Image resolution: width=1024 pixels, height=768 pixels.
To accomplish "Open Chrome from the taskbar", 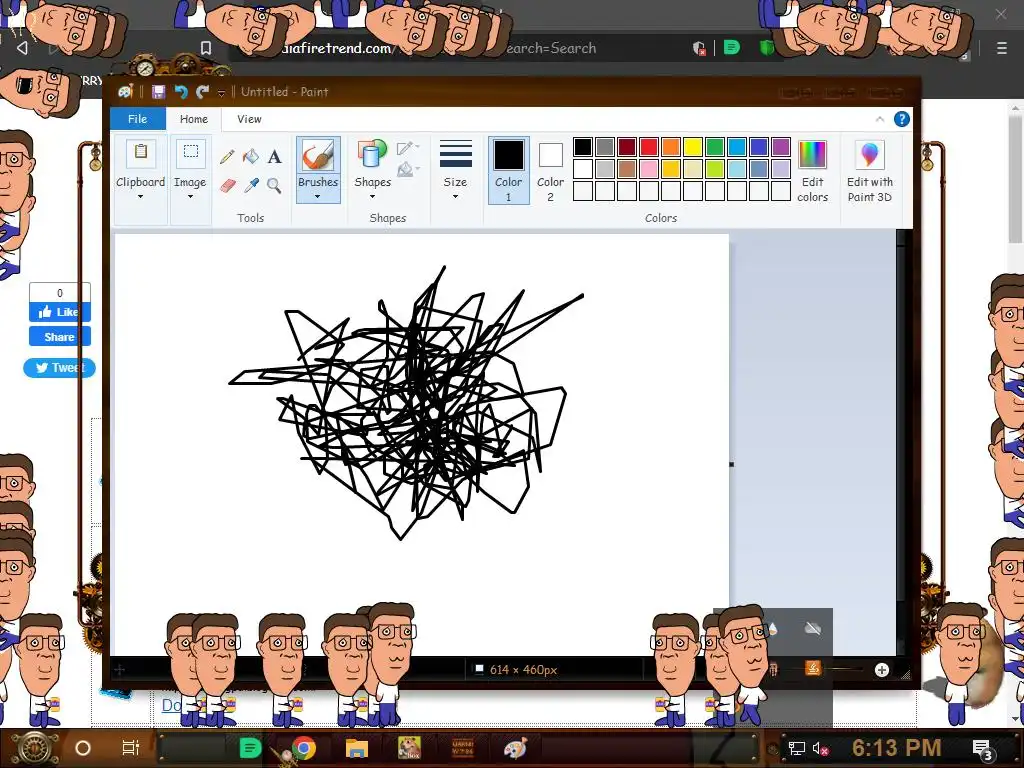I will pos(304,748).
